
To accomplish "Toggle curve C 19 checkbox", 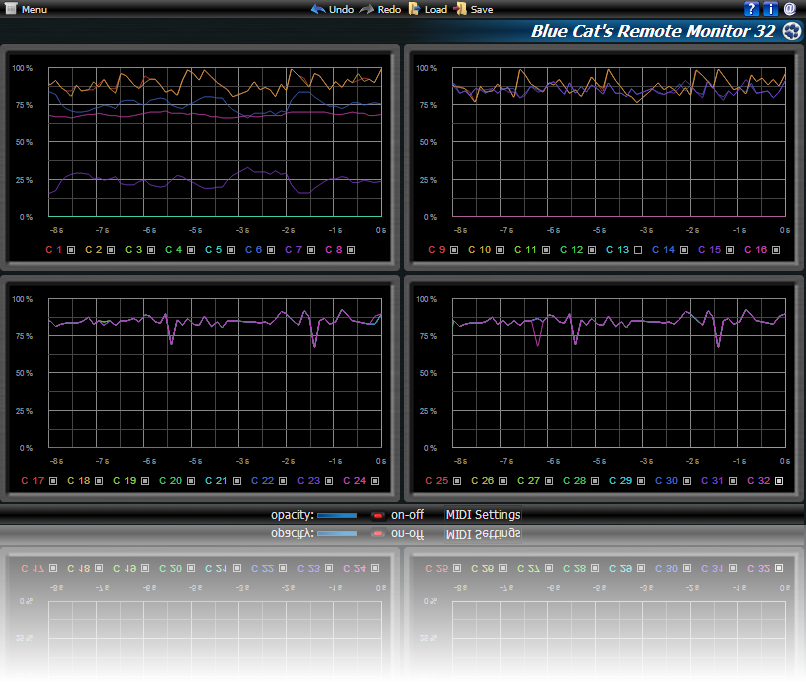I will coord(145,481).
